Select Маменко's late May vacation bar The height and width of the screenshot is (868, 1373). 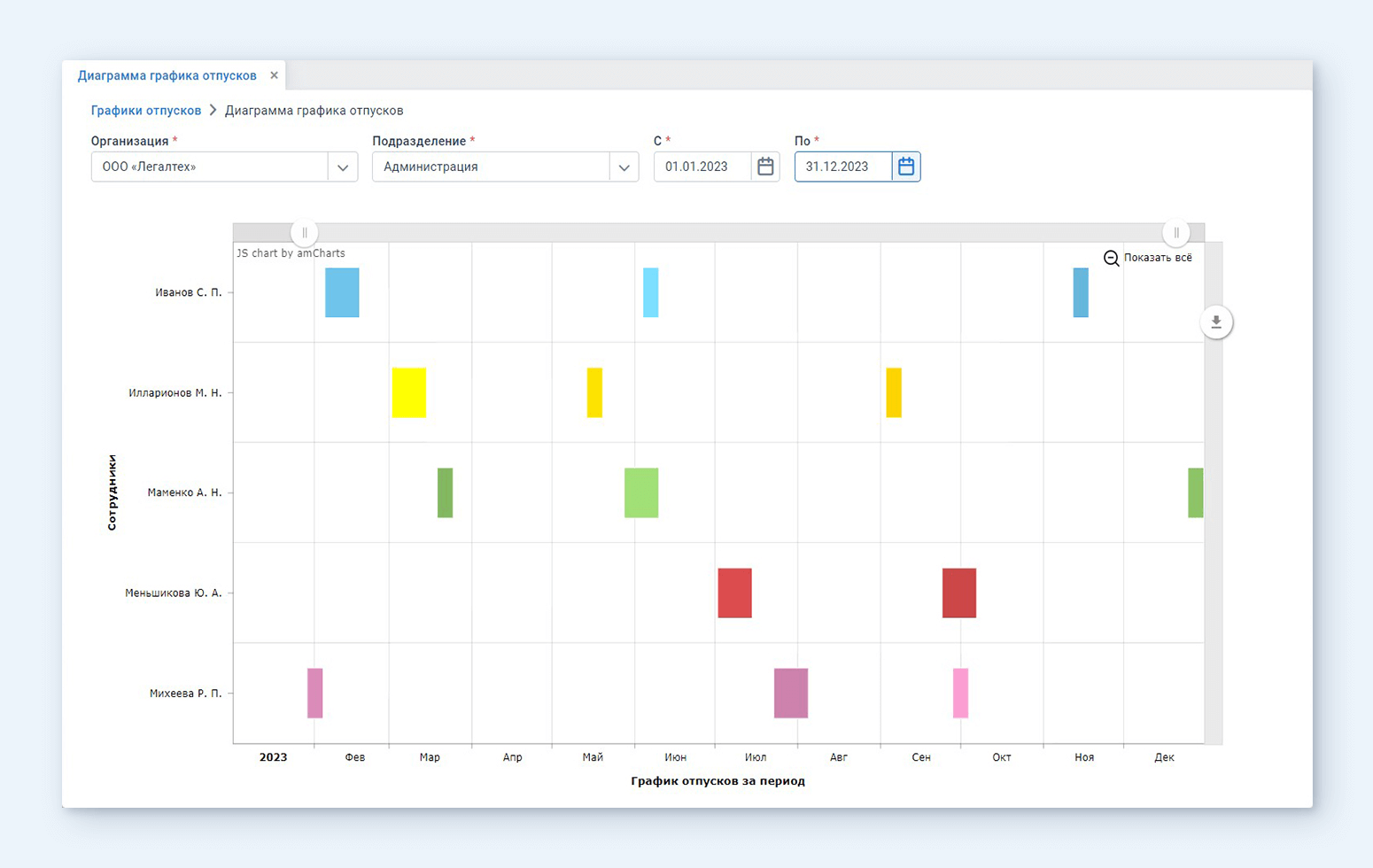point(641,492)
